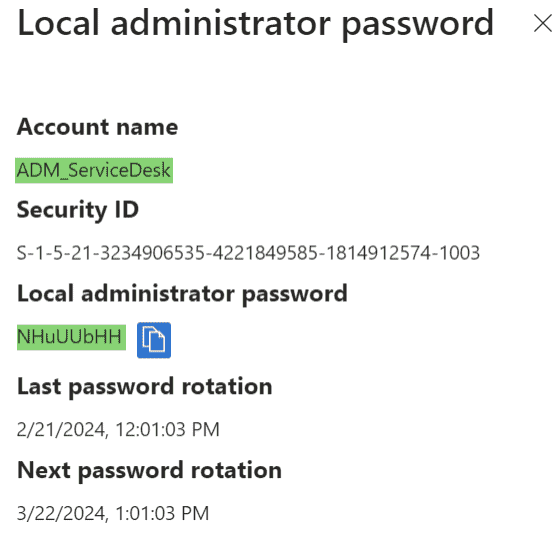The height and width of the screenshot is (542, 560).
Task: Click the Next password rotation date value
Action: [x=113, y=513]
